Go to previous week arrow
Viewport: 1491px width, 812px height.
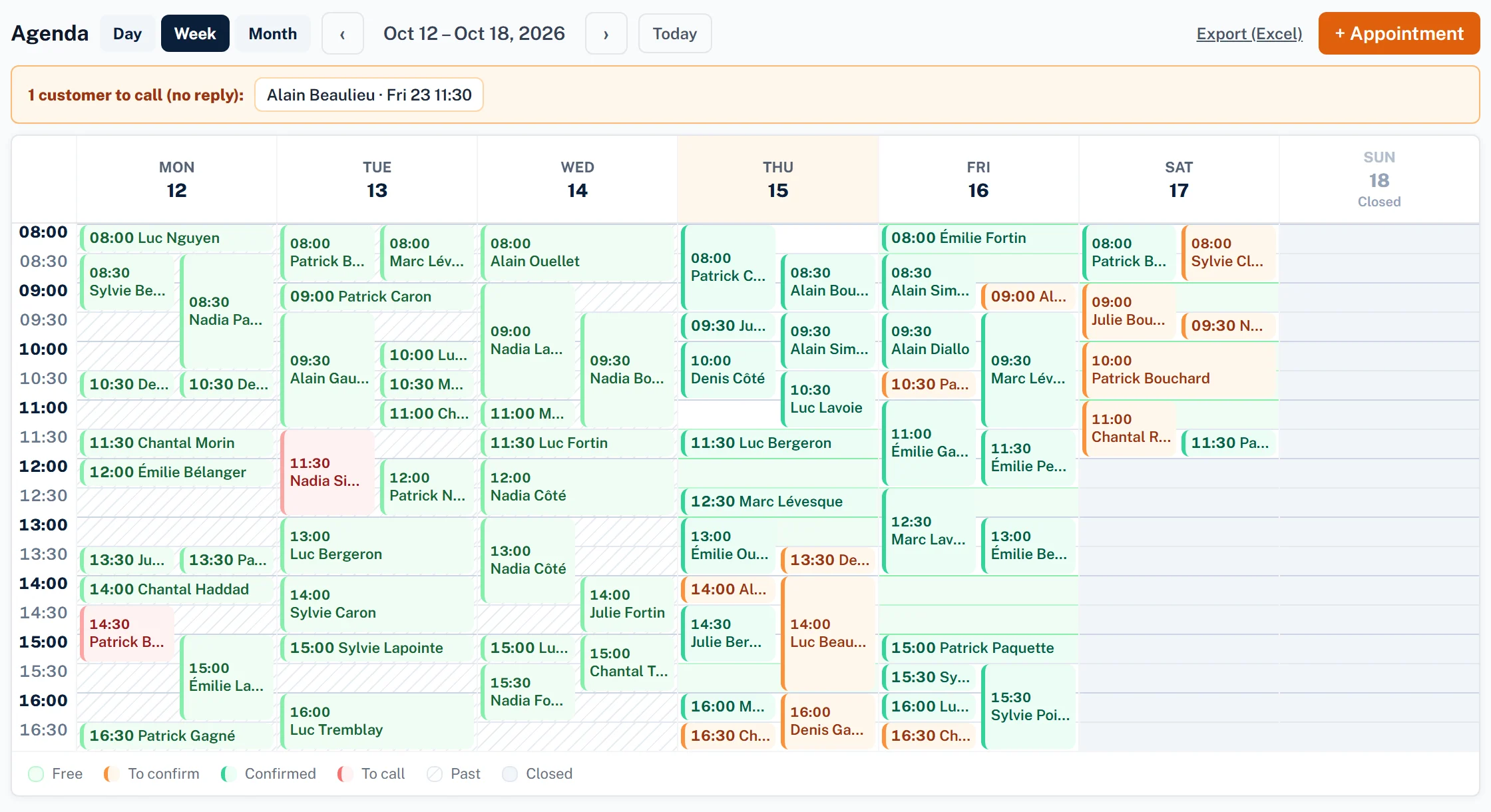342,34
